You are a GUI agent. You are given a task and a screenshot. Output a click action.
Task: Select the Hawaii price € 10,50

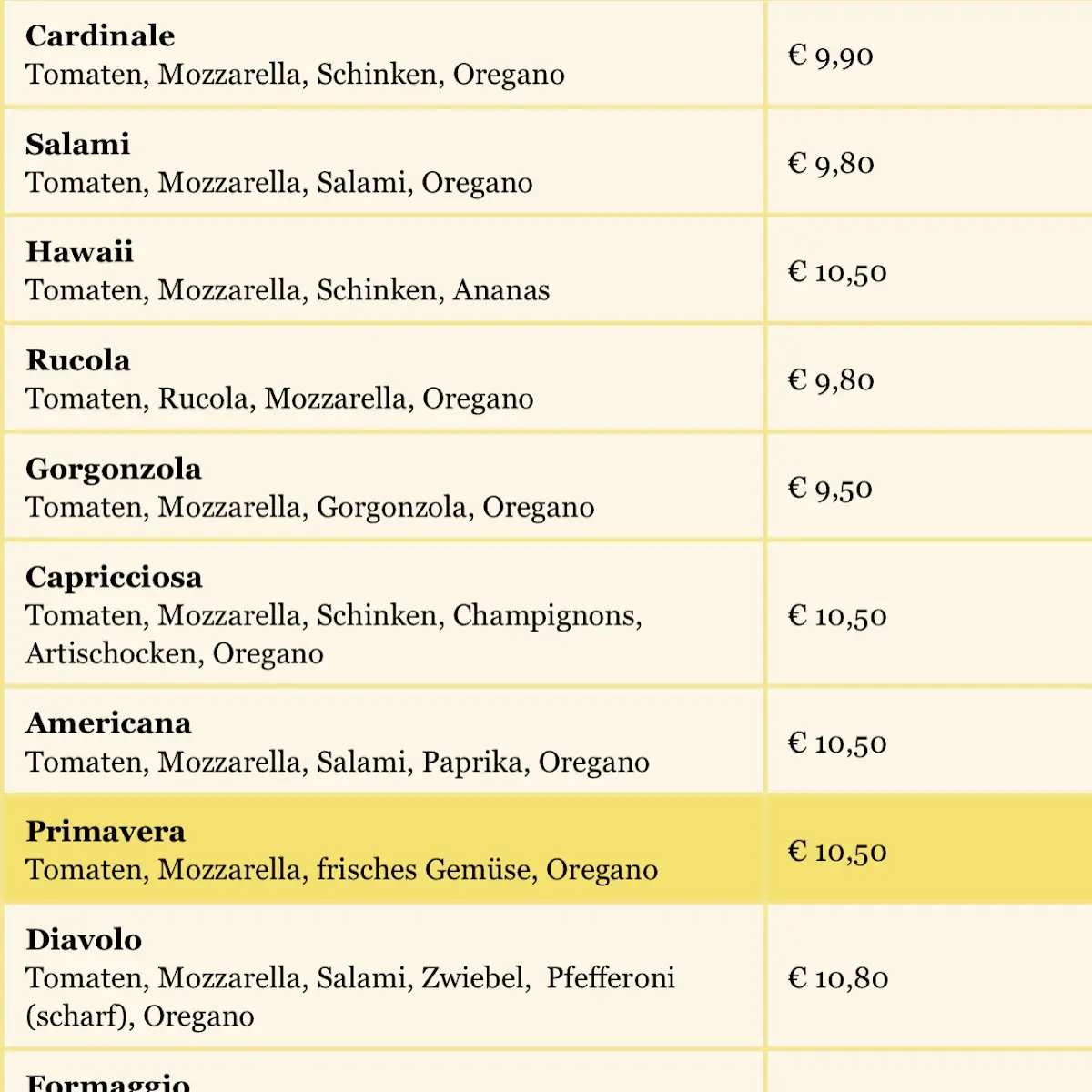[837, 272]
